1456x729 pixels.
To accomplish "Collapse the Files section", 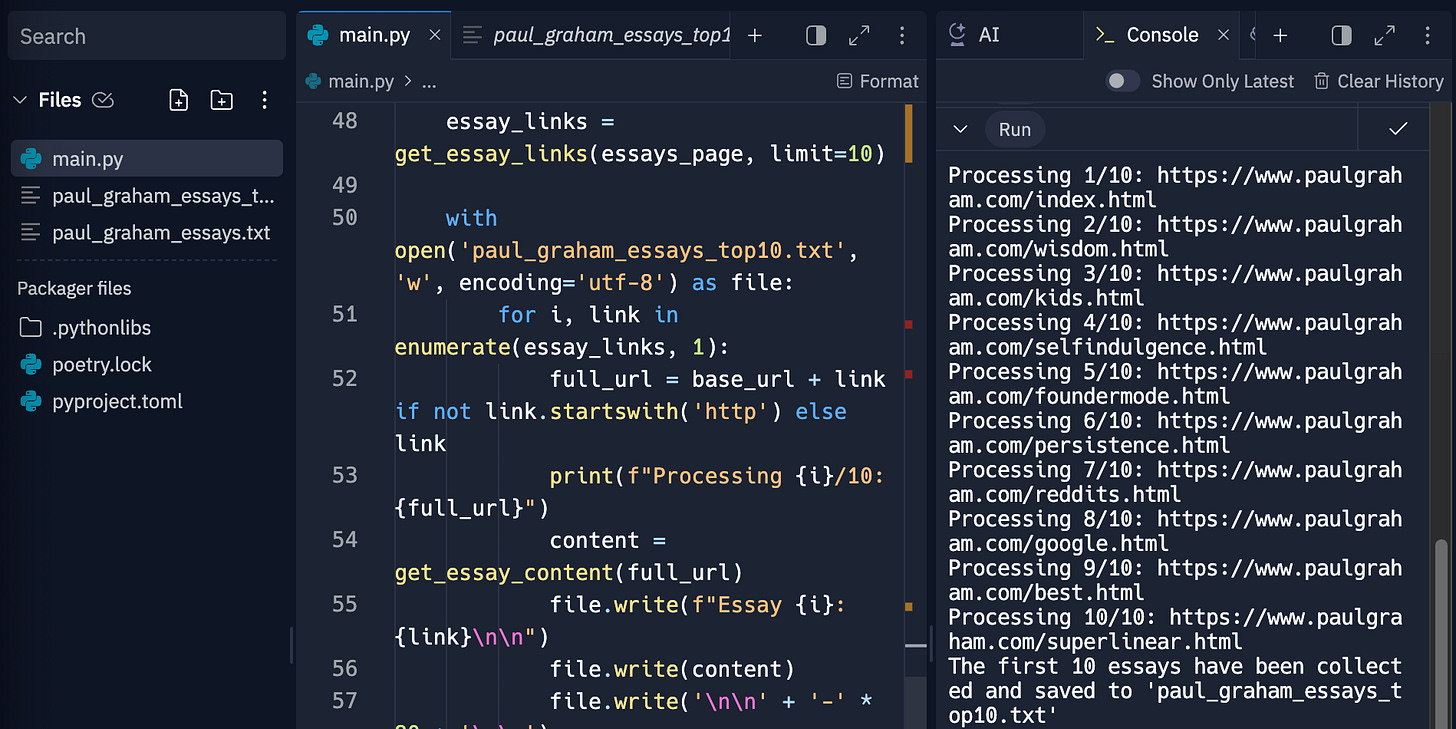I will coord(20,99).
